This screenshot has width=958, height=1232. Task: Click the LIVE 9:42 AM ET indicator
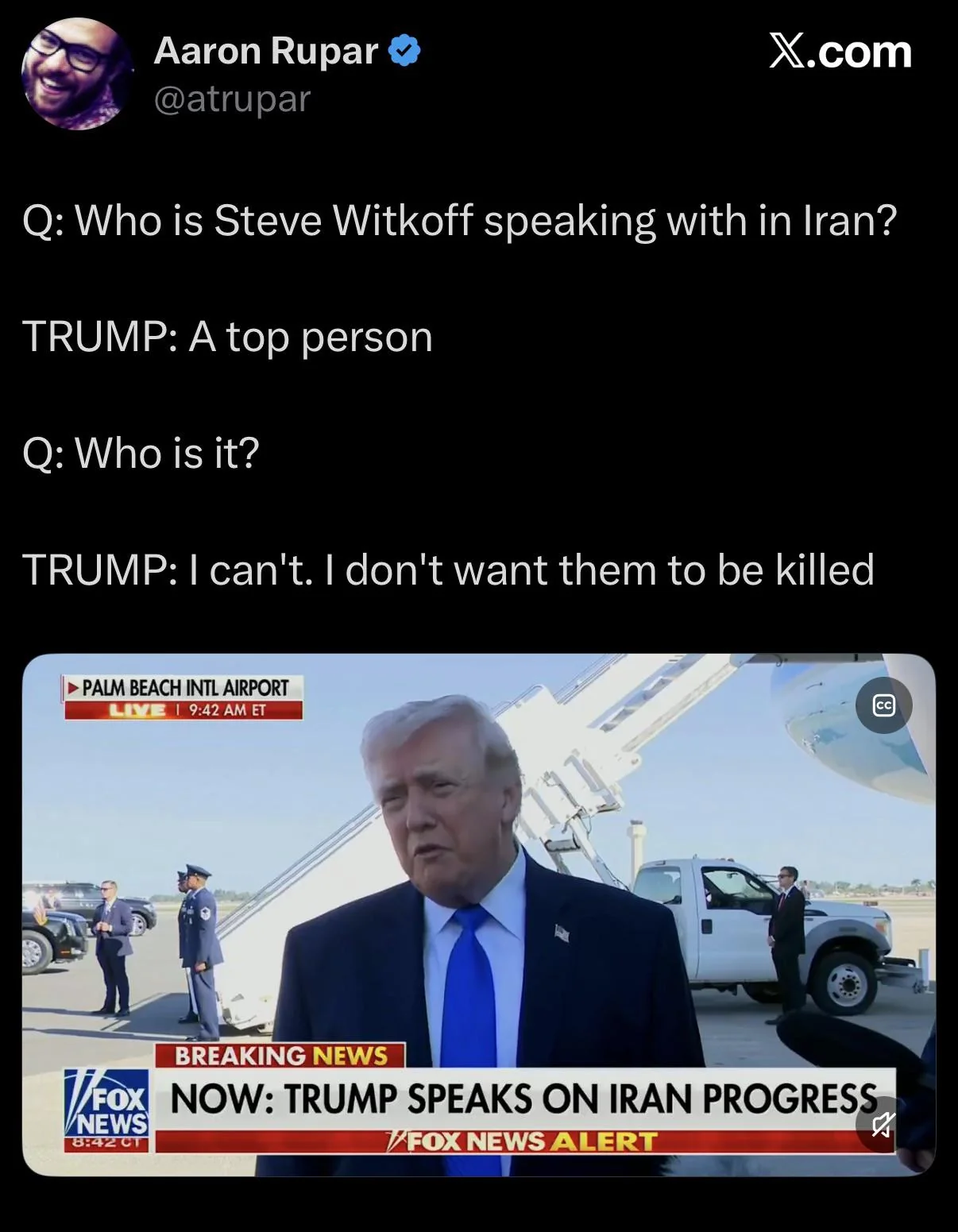(183, 710)
